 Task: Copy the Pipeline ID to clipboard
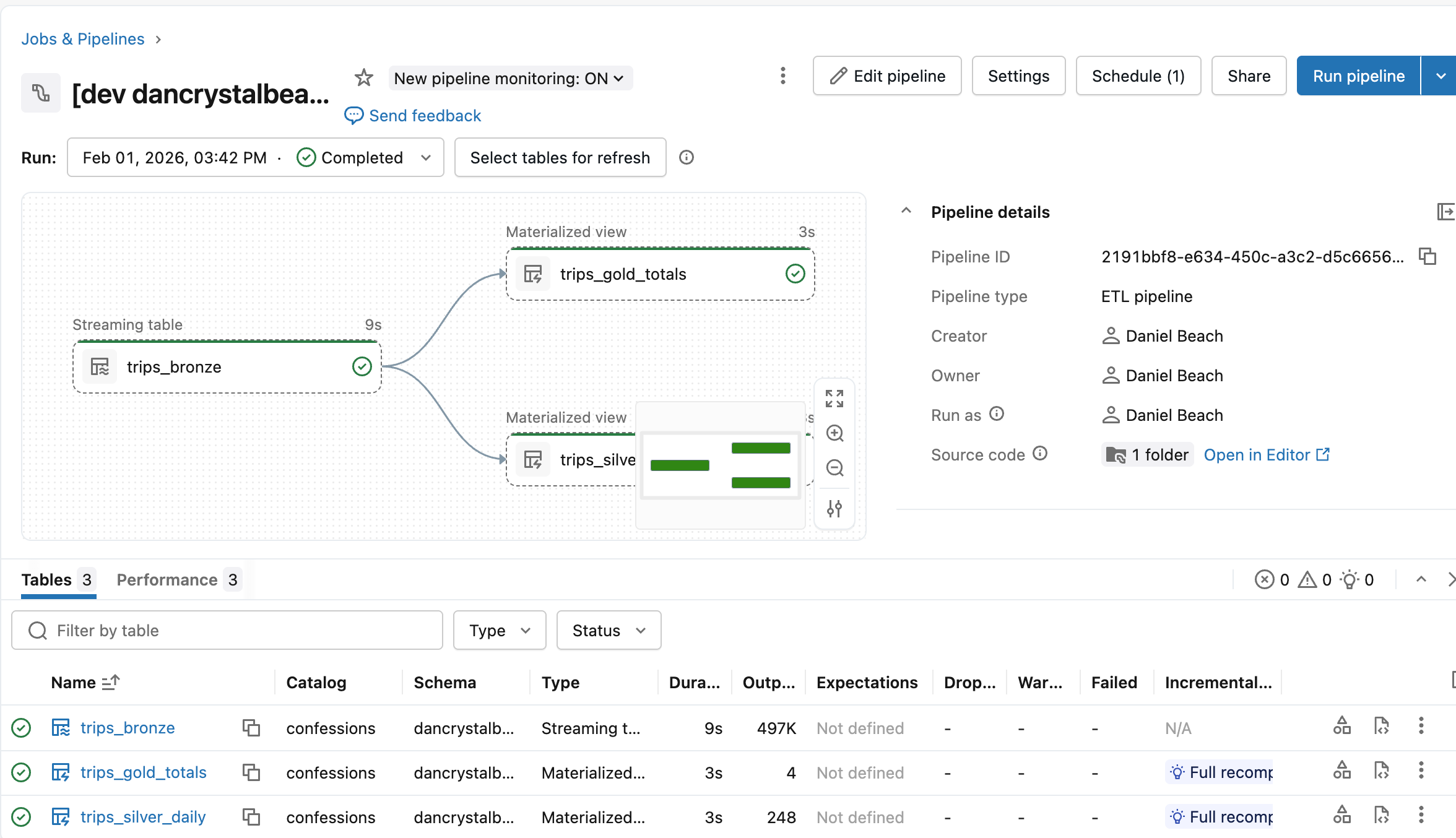(1428, 256)
